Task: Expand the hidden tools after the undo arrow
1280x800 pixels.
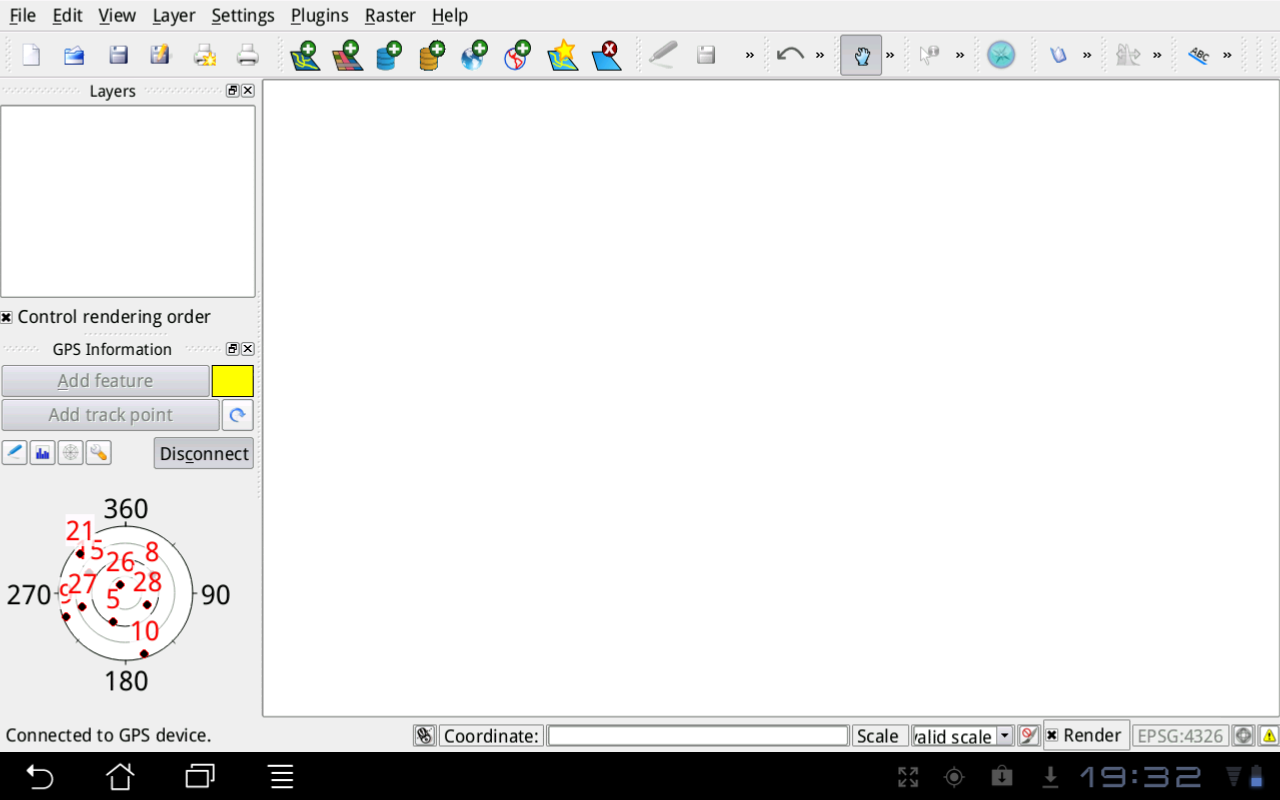Action: (x=820, y=55)
